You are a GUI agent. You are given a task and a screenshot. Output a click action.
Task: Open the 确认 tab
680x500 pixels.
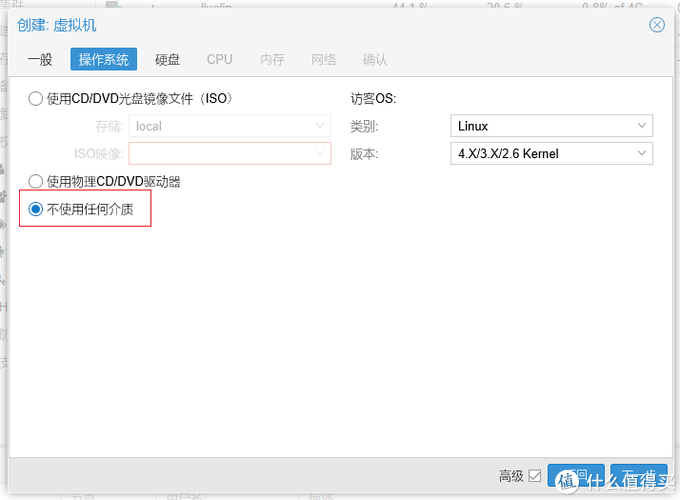coord(375,59)
